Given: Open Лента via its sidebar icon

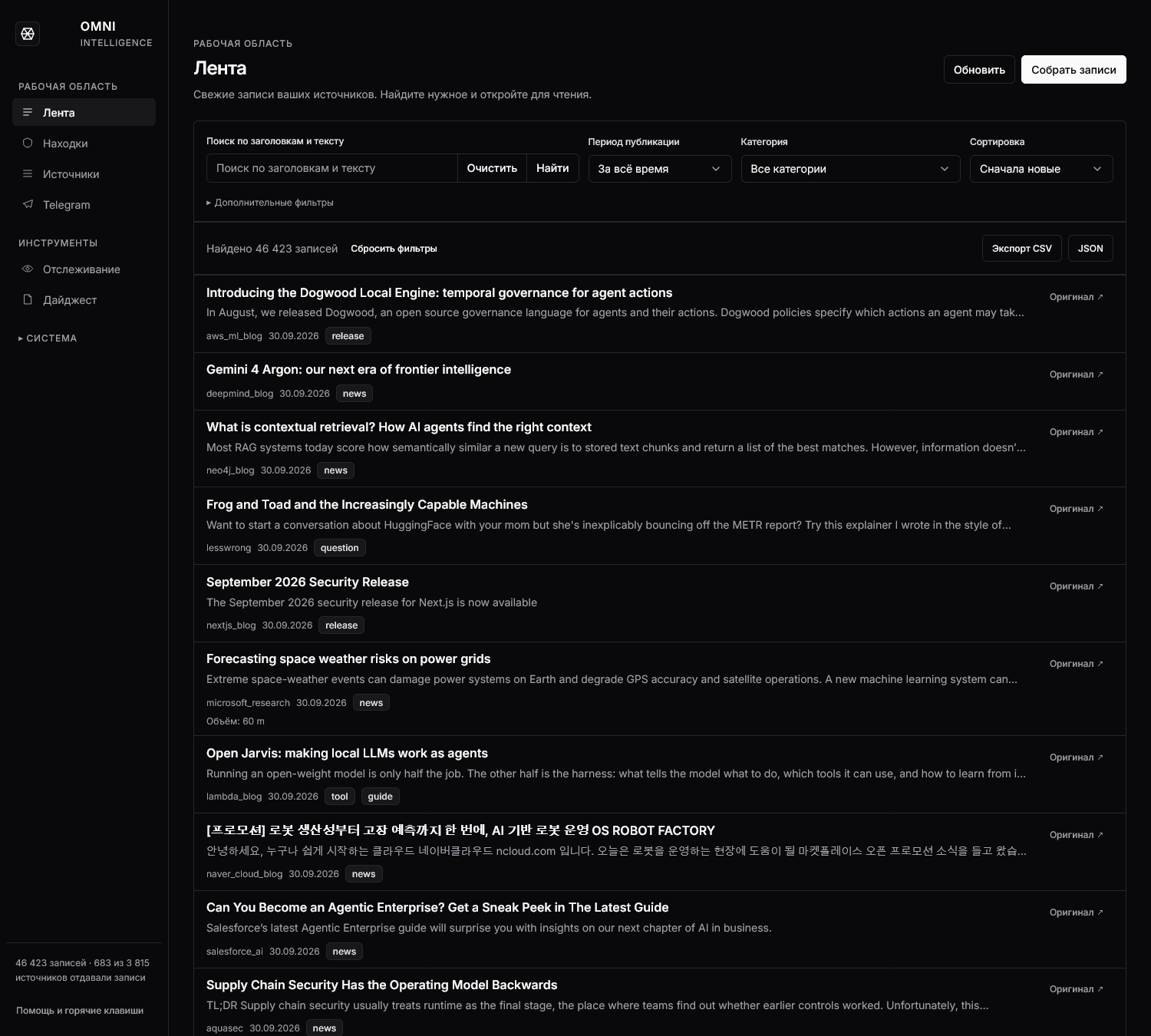Looking at the screenshot, I should click(28, 112).
